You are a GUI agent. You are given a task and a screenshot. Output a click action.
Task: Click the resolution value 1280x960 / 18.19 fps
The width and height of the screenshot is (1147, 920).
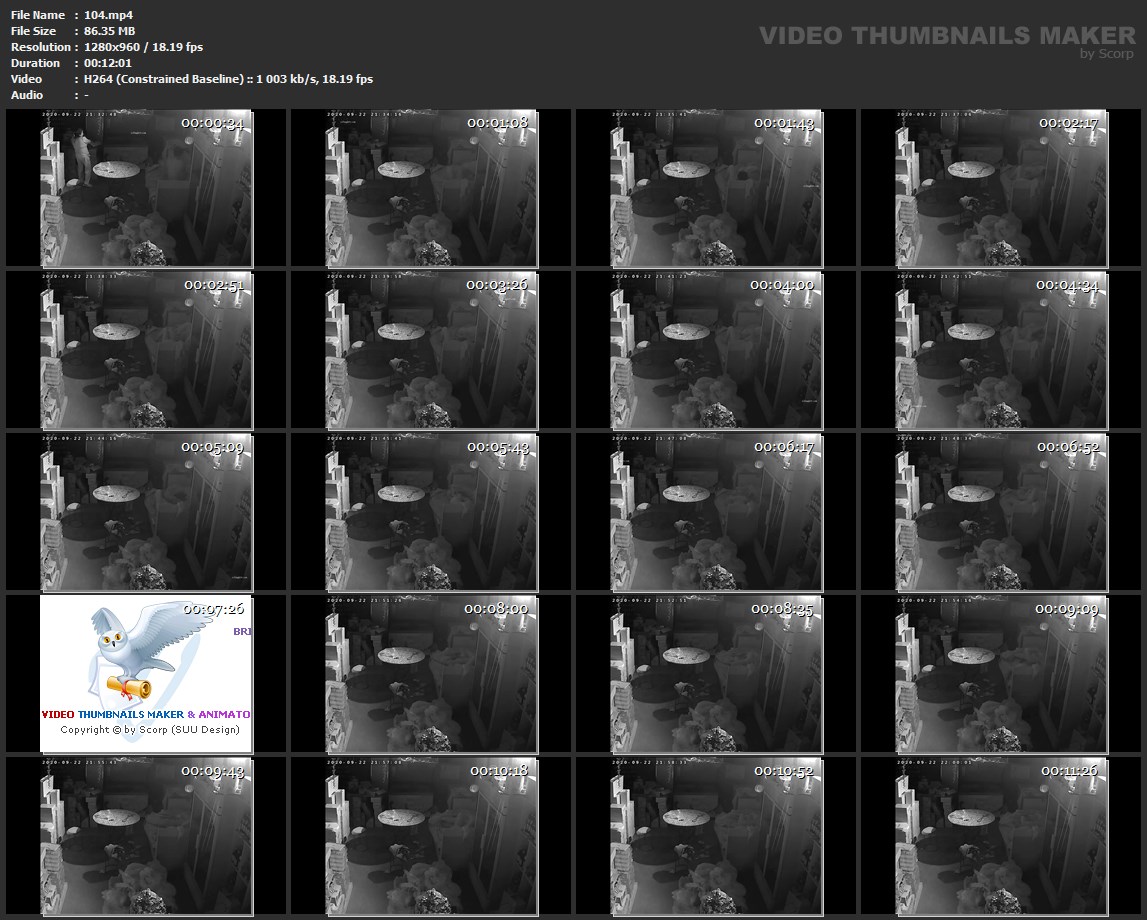(x=143, y=47)
